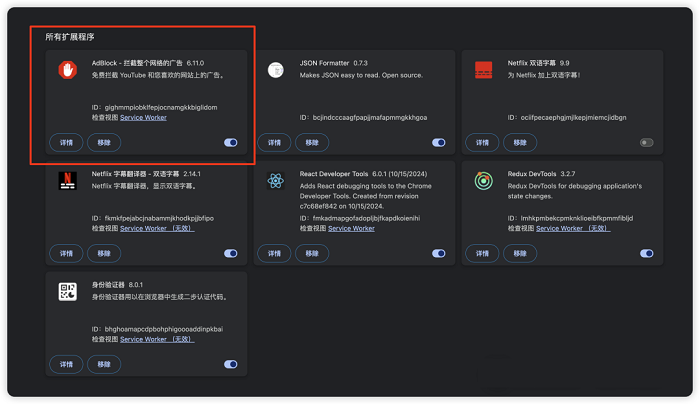Image resolution: width=700 pixels, height=404 pixels.
Task: Click the 身份验证器 ID text
Action: (157, 329)
